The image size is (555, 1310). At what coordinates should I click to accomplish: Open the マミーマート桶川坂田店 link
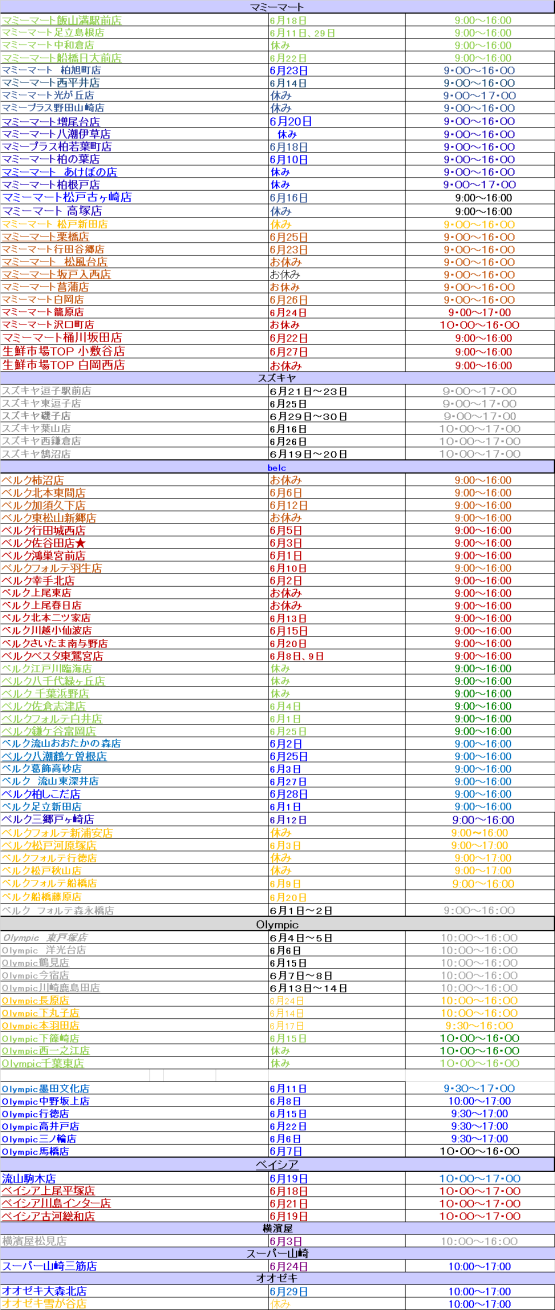click(62, 338)
